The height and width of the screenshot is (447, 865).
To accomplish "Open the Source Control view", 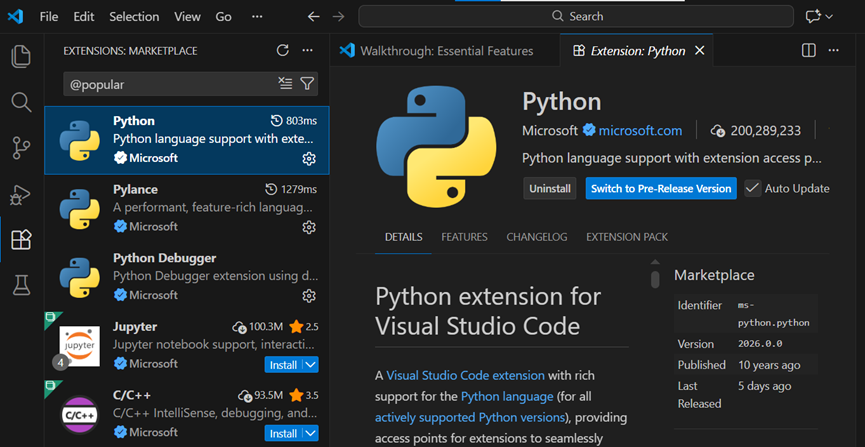I will (21, 148).
